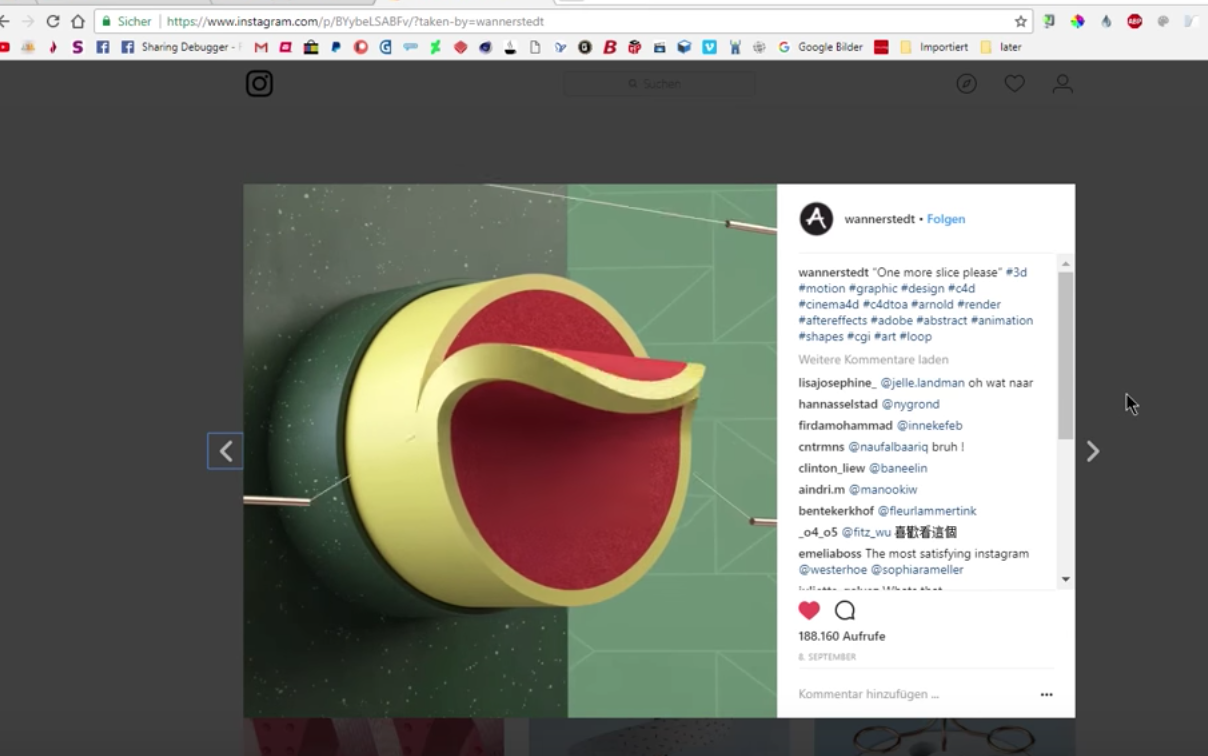Image resolution: width=1208 pixels, height=756 pixels.
Task: Click Weitere Kommentare laden
Action: tap(873, 360)
